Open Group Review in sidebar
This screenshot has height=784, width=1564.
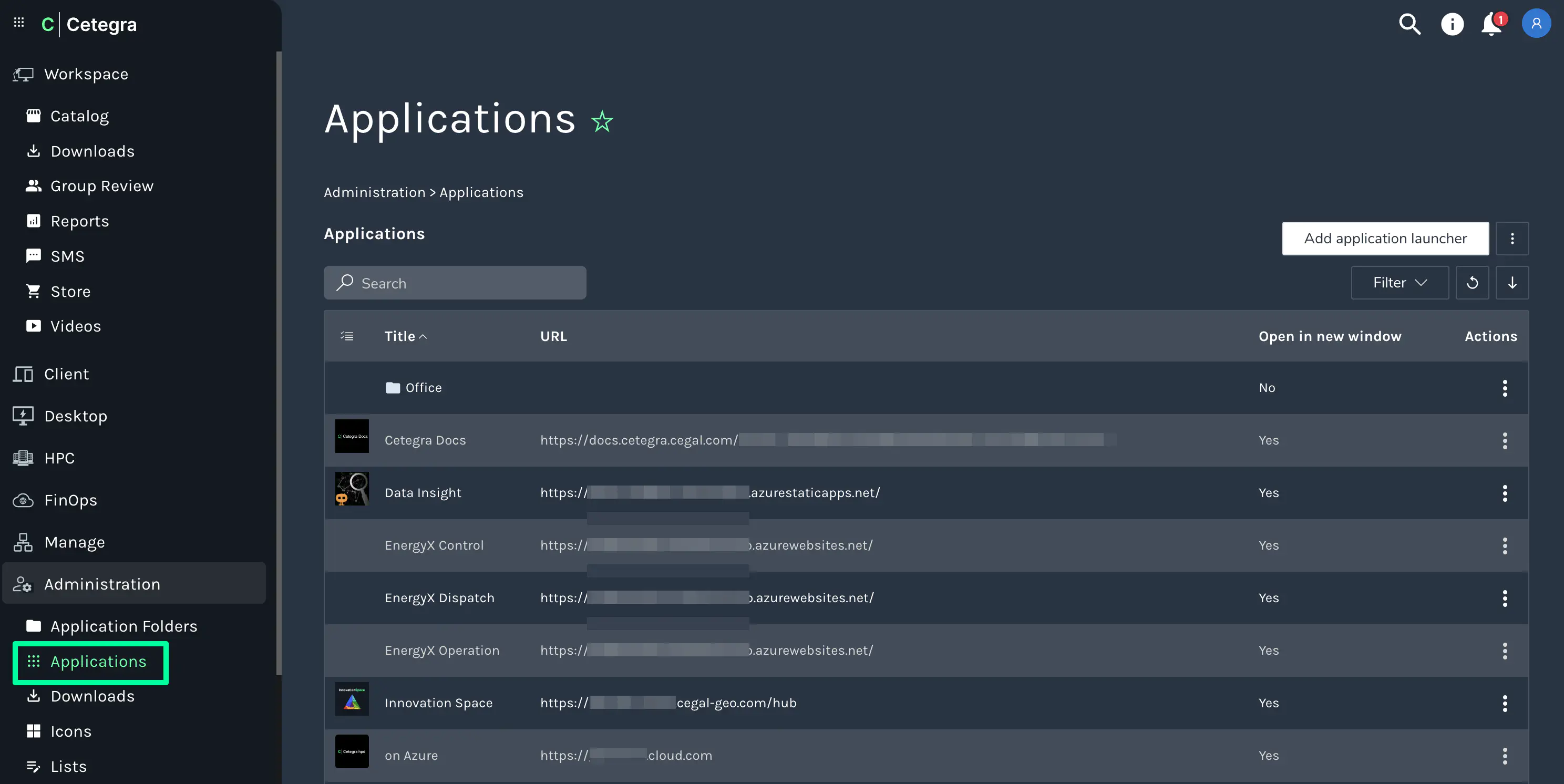coord(101,186)
